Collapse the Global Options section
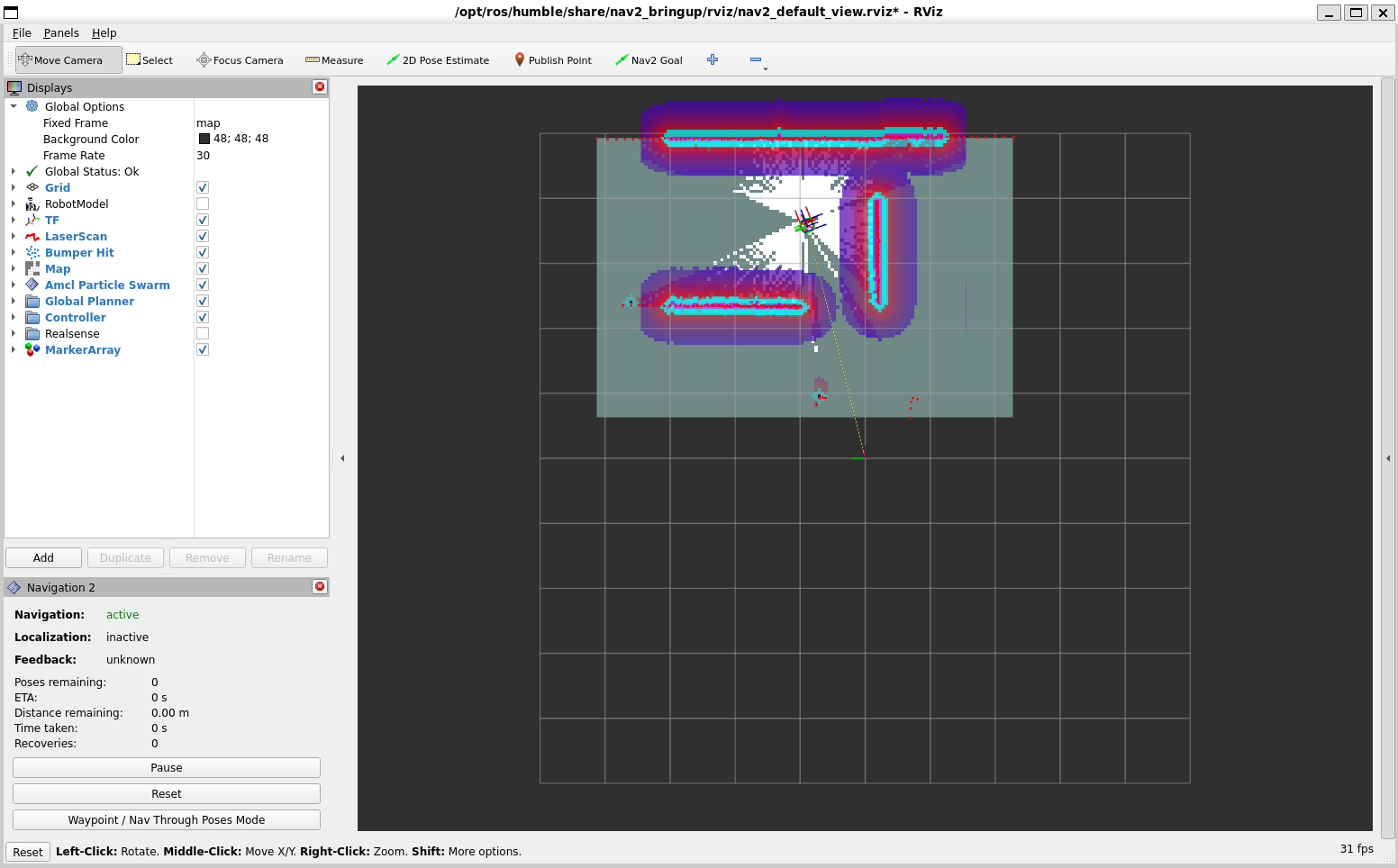The width and height of the screenshot is (1398, 868). [14, 106]
